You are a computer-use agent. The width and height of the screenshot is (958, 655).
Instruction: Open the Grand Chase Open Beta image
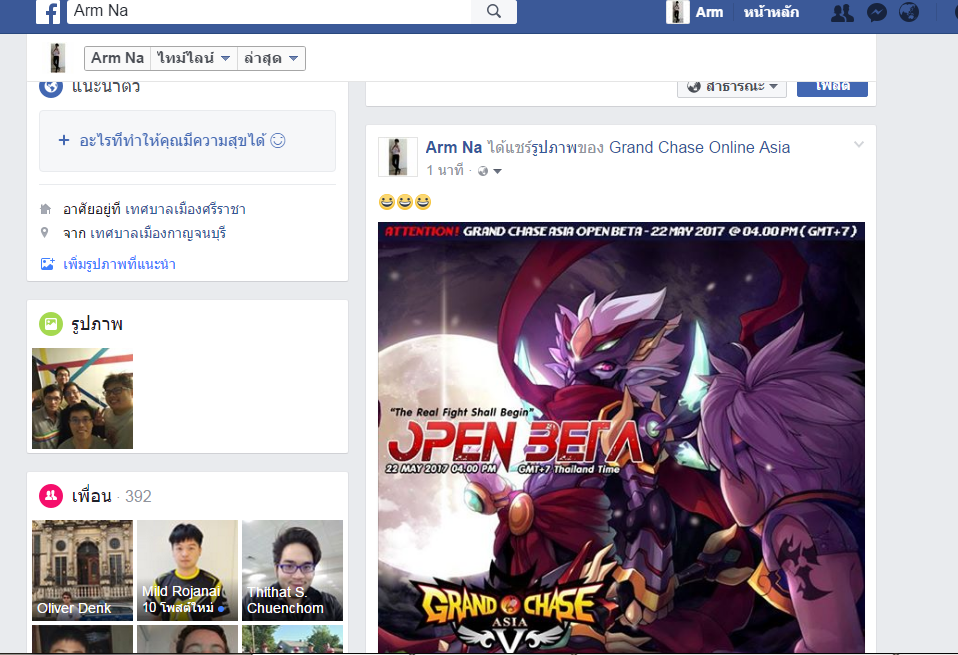click(x=621, y=437)
